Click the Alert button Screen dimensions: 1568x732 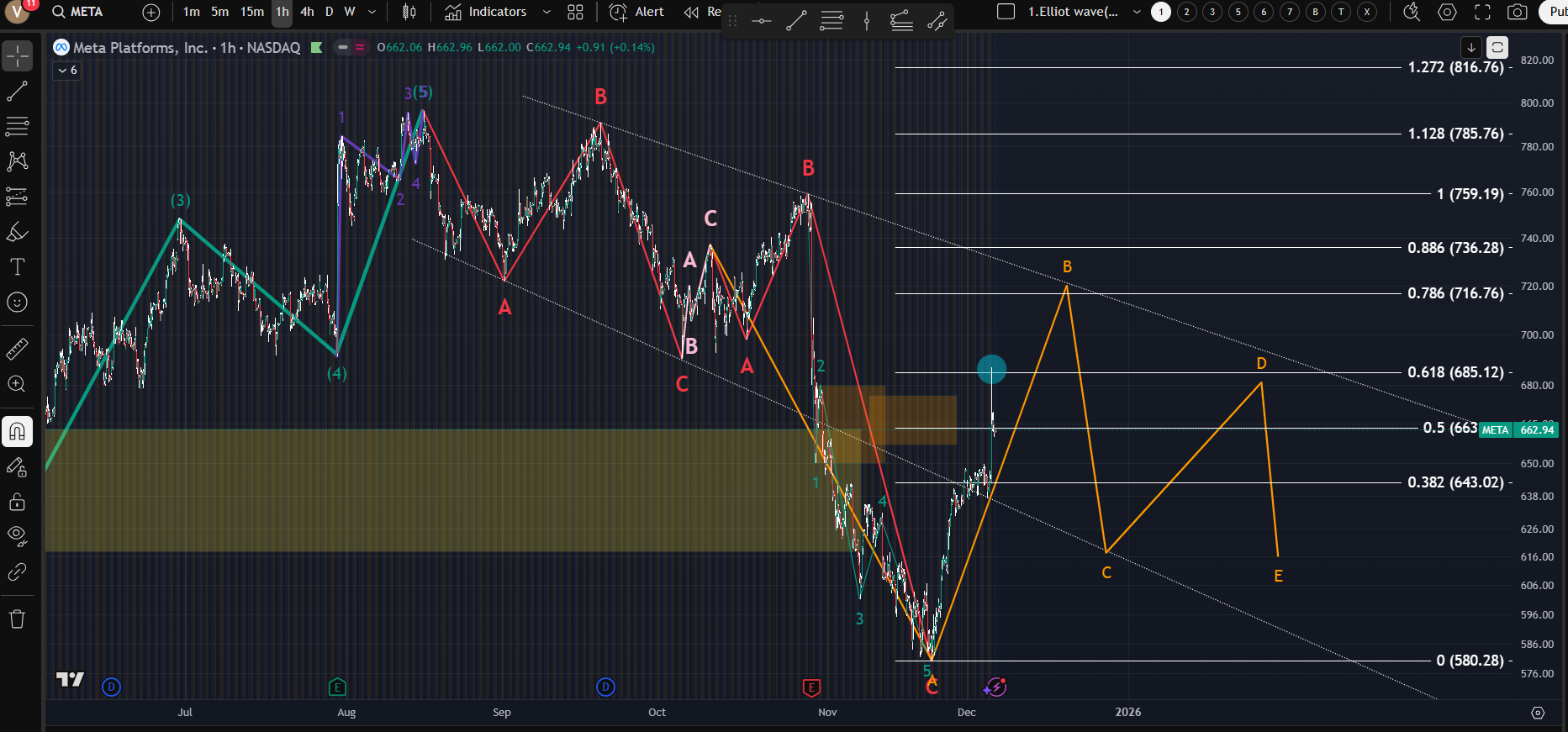click(x=637, y=12)
